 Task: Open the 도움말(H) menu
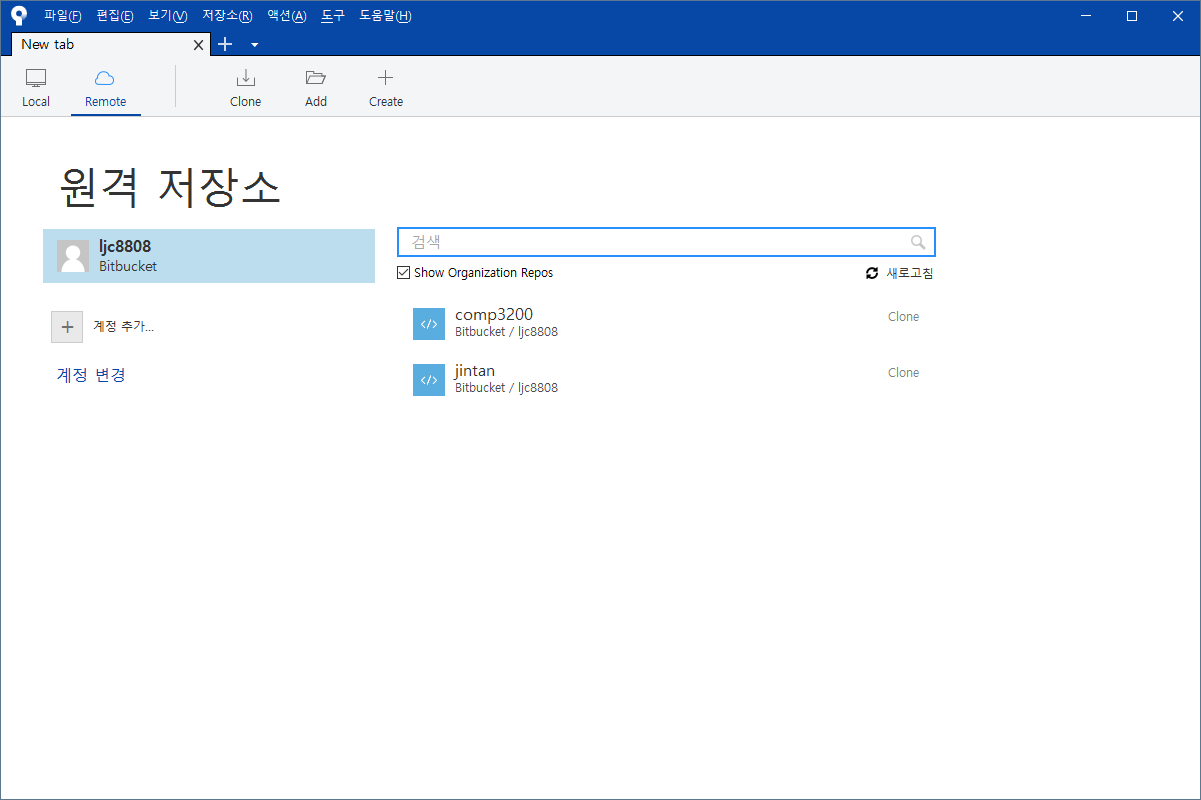[x=385, y=16]
